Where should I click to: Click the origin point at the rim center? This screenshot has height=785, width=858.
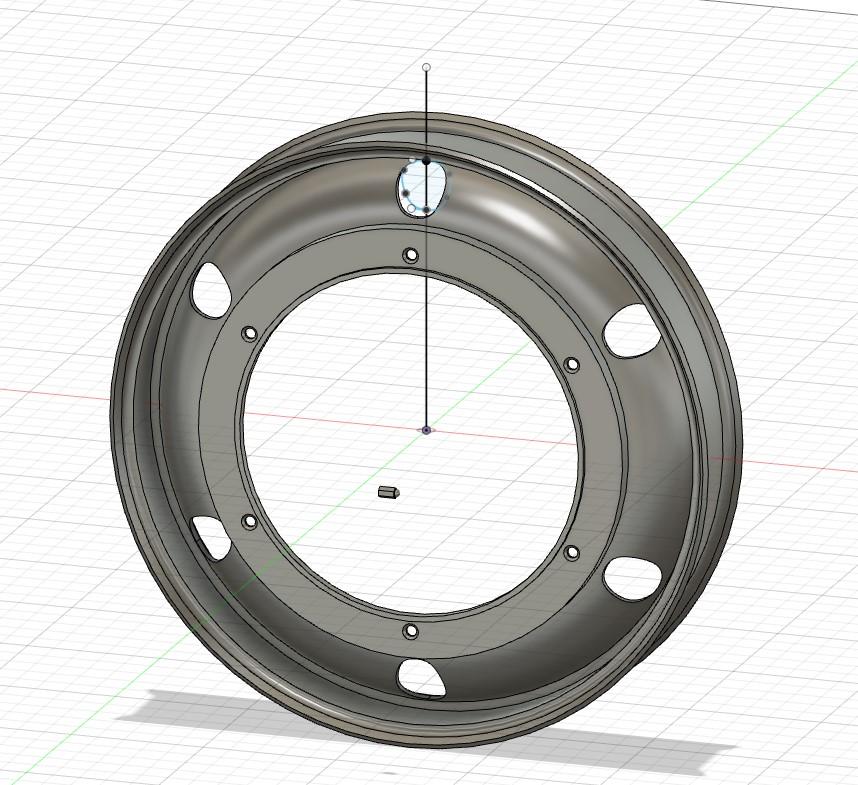(427, 430)
